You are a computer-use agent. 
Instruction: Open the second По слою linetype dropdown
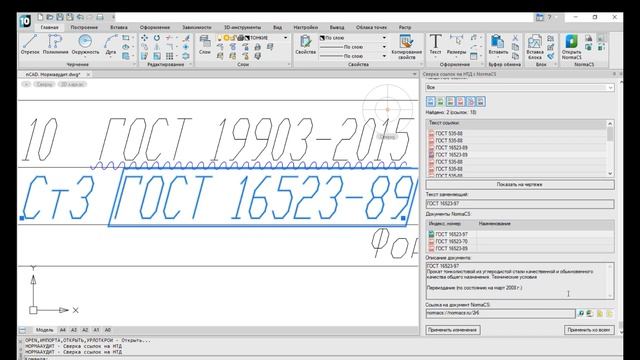pos(384,47)
